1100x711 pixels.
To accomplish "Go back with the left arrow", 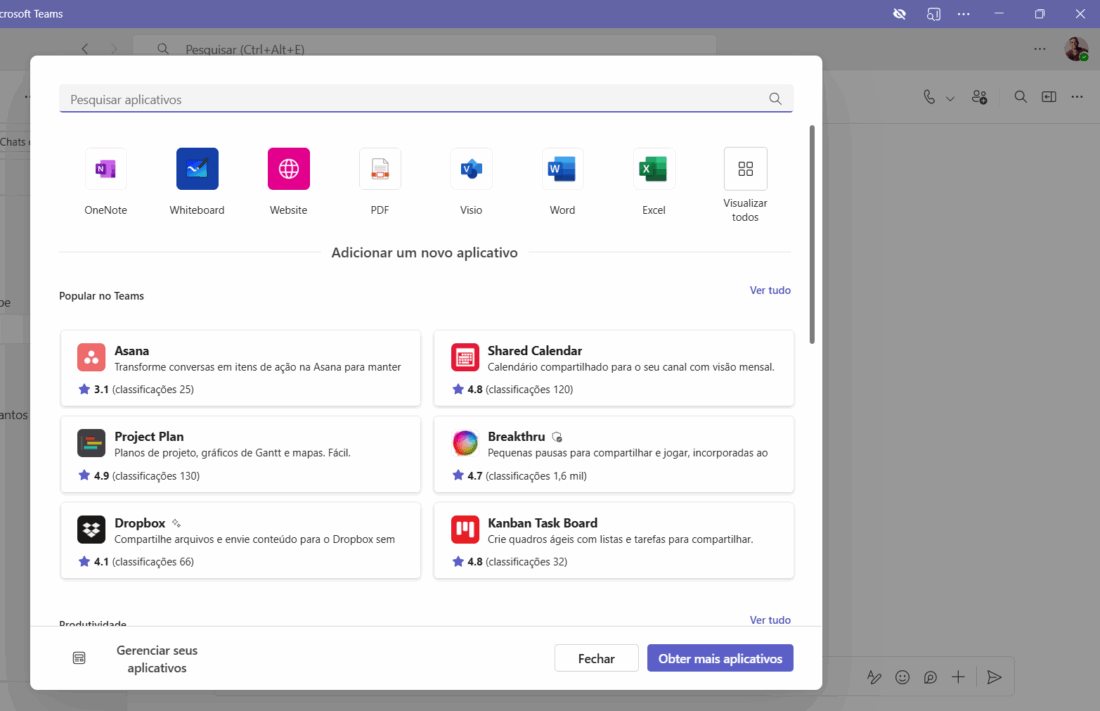I will coord(85,49).
